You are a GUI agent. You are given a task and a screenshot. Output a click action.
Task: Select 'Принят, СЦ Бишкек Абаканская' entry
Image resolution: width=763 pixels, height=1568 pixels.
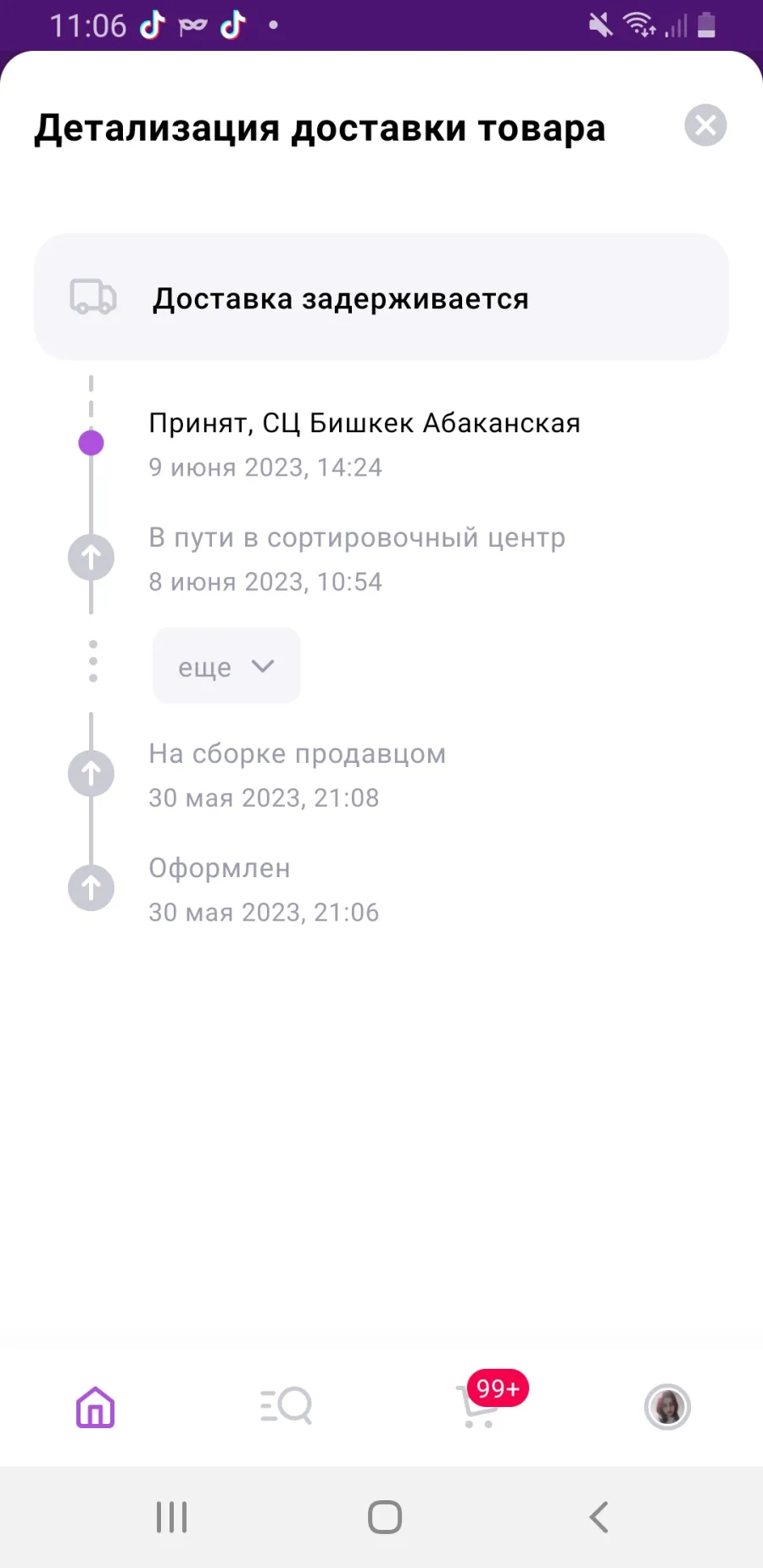click(365, 422)
